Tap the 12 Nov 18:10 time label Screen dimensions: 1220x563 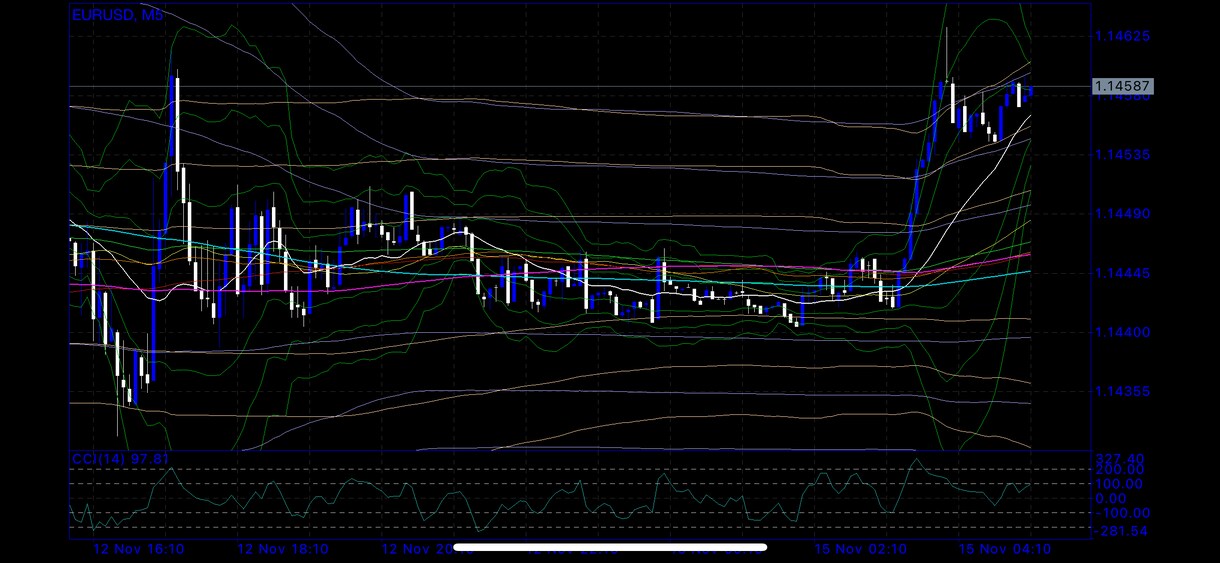coord(283,550)
